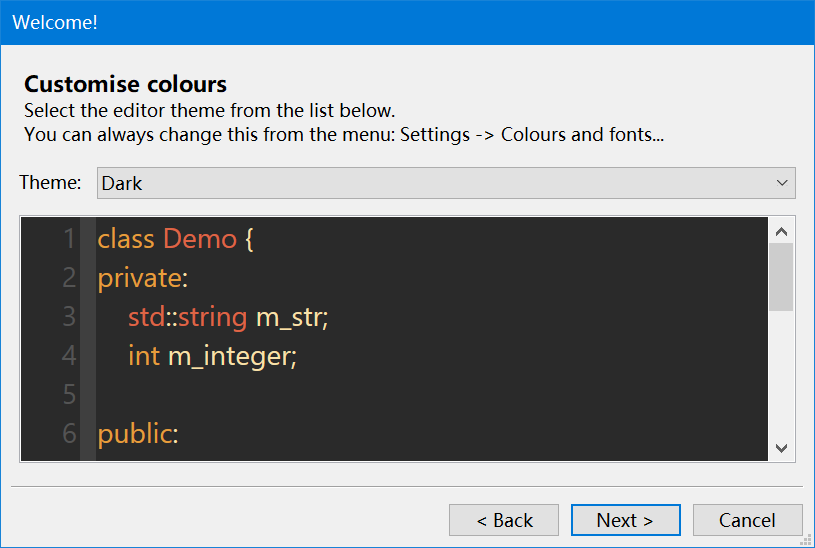Click the window resize grip in the corner
The height and width of the screenshot is (548, 815).
[x=807, y=540]
